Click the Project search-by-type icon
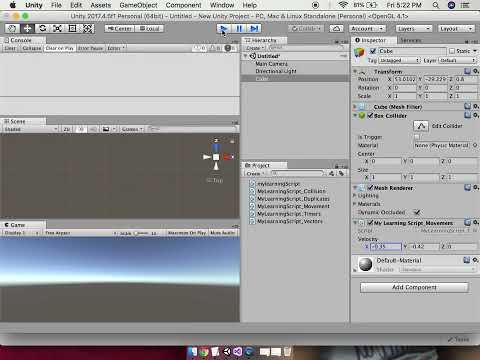The height and width of the screenshot is (360, 480). coord(331,173)
